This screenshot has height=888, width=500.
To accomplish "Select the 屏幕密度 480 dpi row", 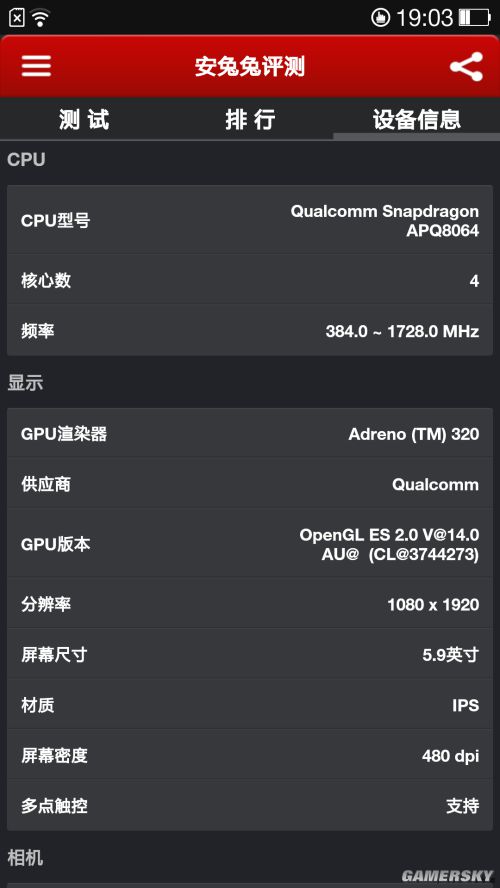I will tap(250, 755).
